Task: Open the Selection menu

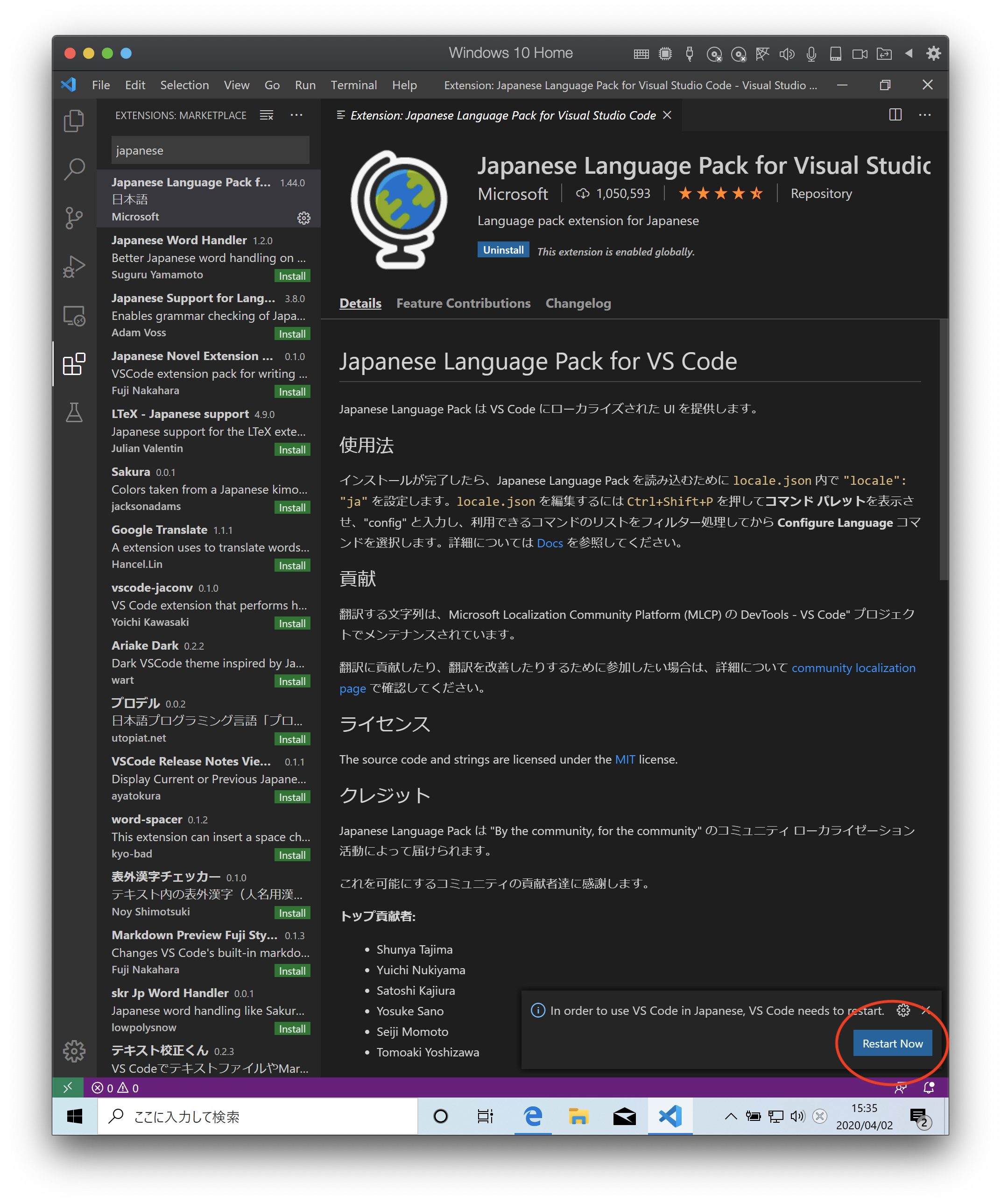Action: 184,85
